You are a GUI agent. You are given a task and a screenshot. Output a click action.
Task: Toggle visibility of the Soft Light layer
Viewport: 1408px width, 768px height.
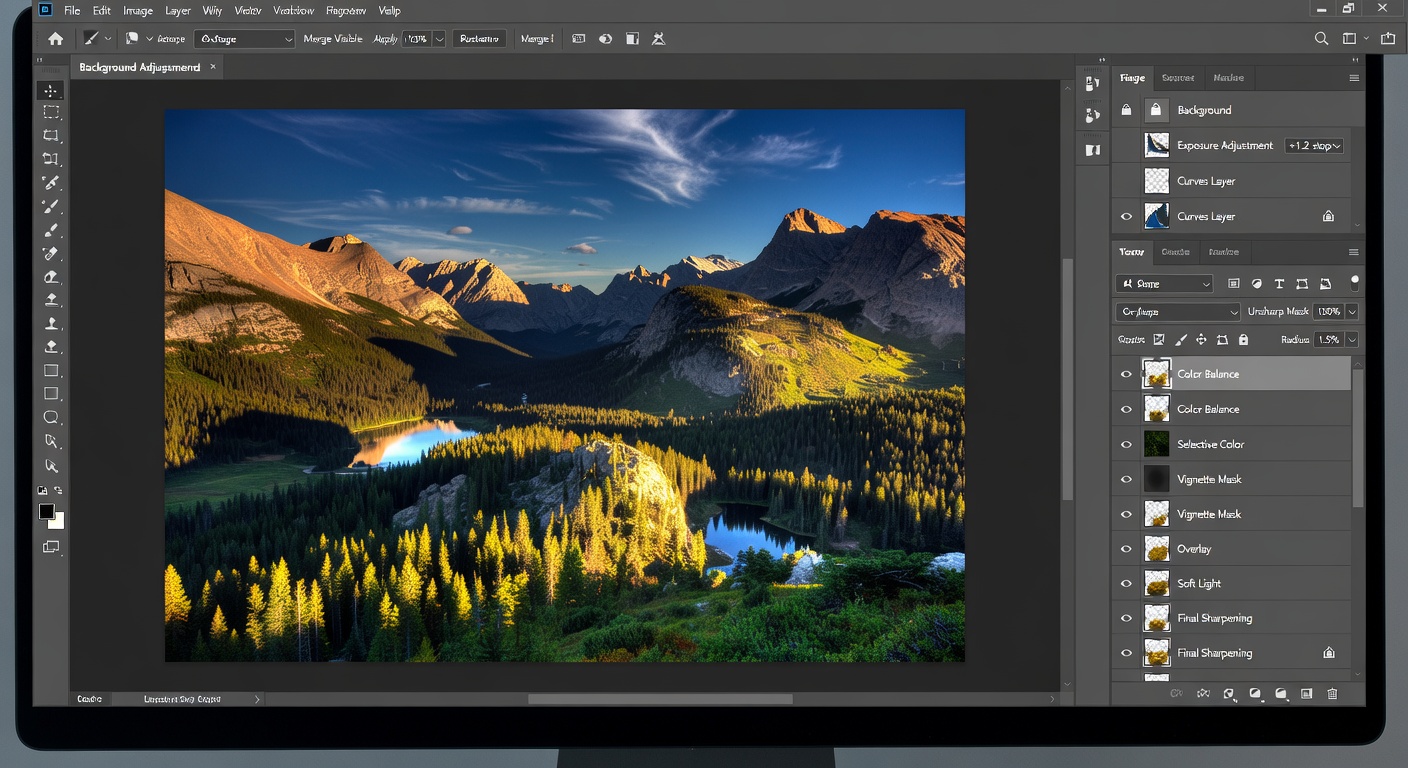[1126, 583]
